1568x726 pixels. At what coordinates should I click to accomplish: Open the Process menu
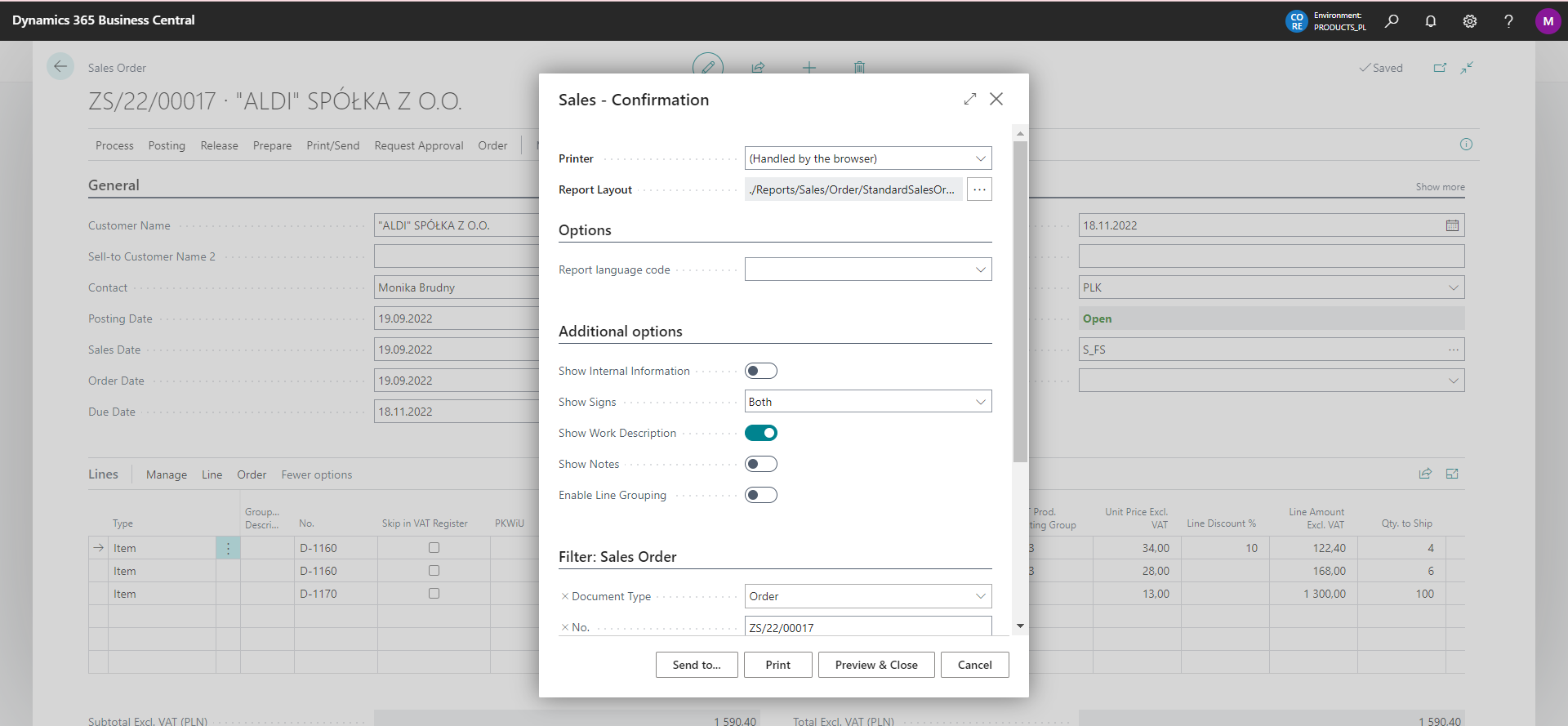pos(114,145)
